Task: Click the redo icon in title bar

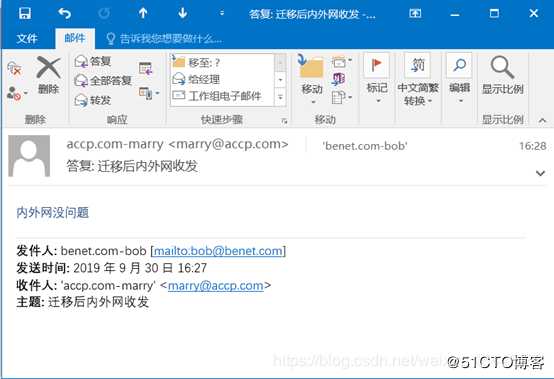Action: pos(104,13)
